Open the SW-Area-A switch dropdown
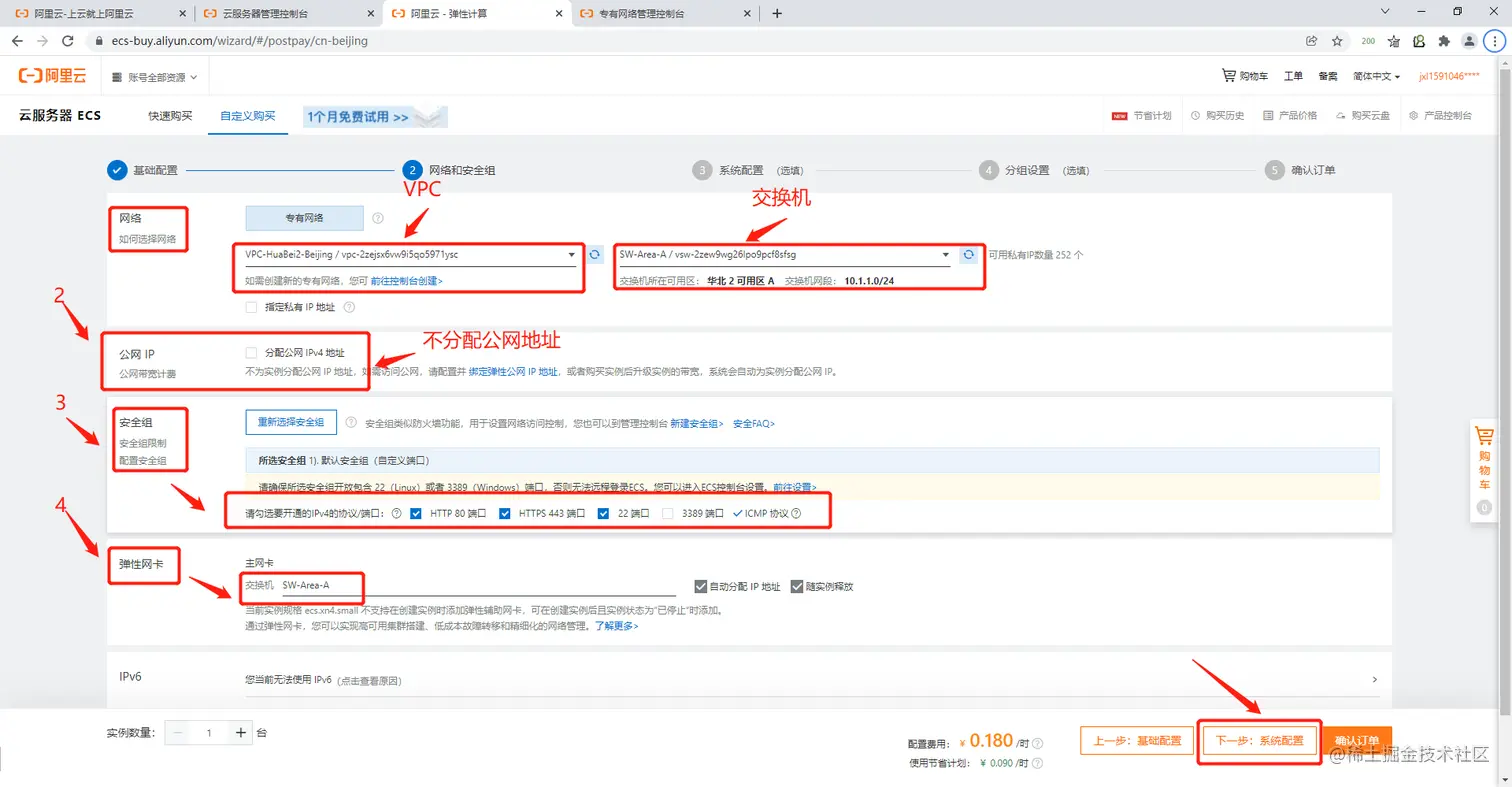This screenshot has width=1512, height=787. point(784,255)
